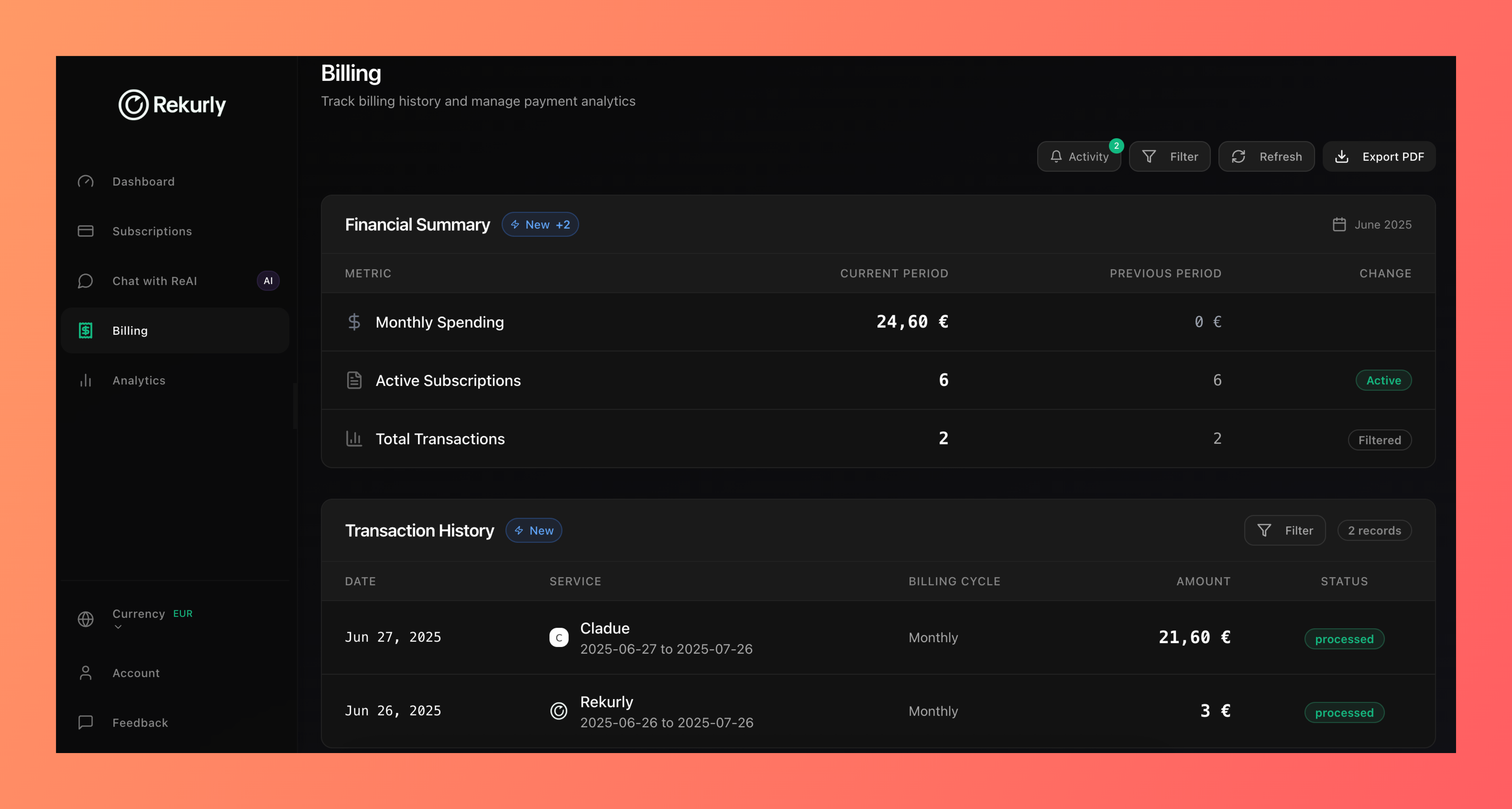Click the 3 € amount
1512x809 pixels.
tap(1215, 711)
